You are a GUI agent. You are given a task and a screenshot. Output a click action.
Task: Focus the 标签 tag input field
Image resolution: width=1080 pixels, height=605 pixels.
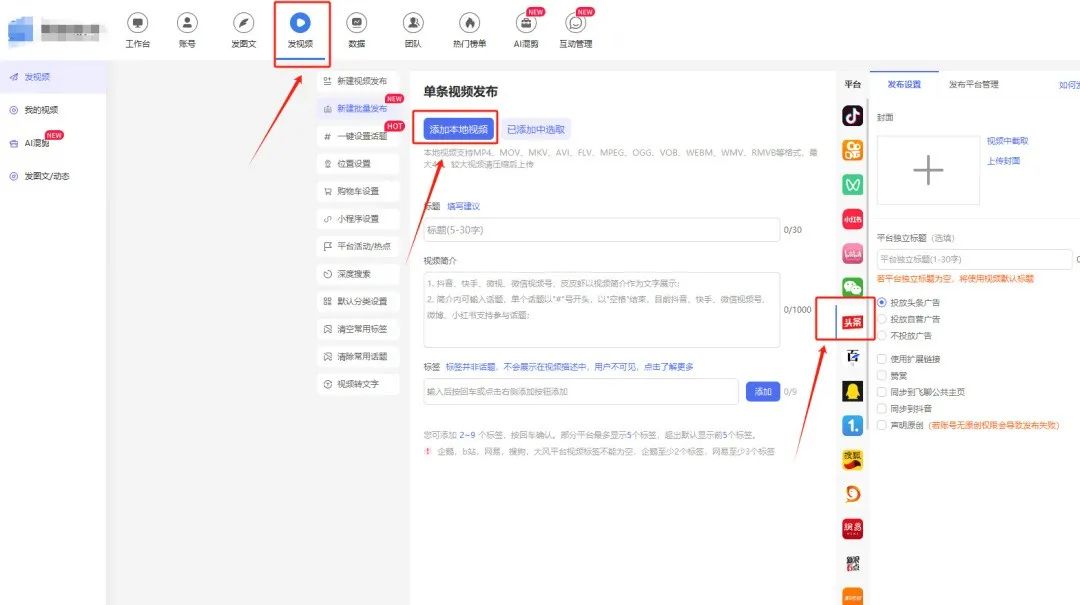[x=581, y=391]
